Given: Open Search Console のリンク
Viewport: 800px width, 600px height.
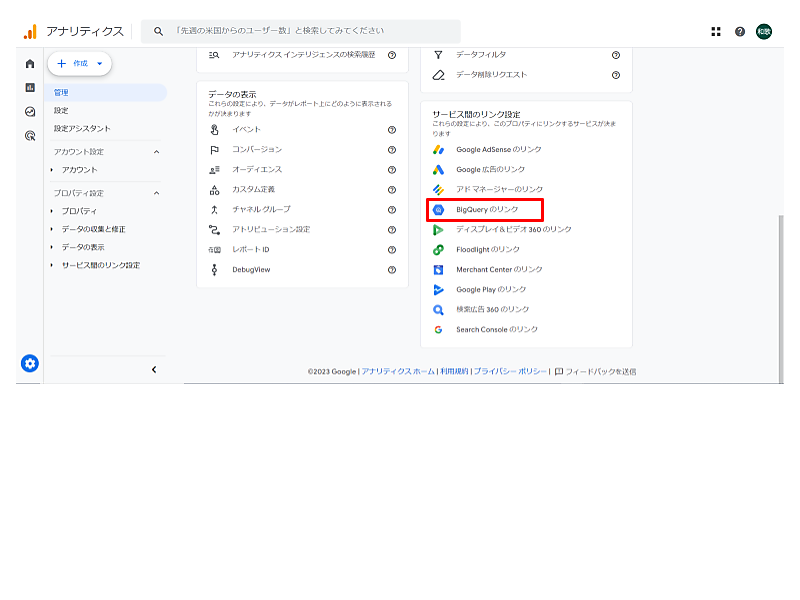Looking at the screenshot, I should 497,330.
